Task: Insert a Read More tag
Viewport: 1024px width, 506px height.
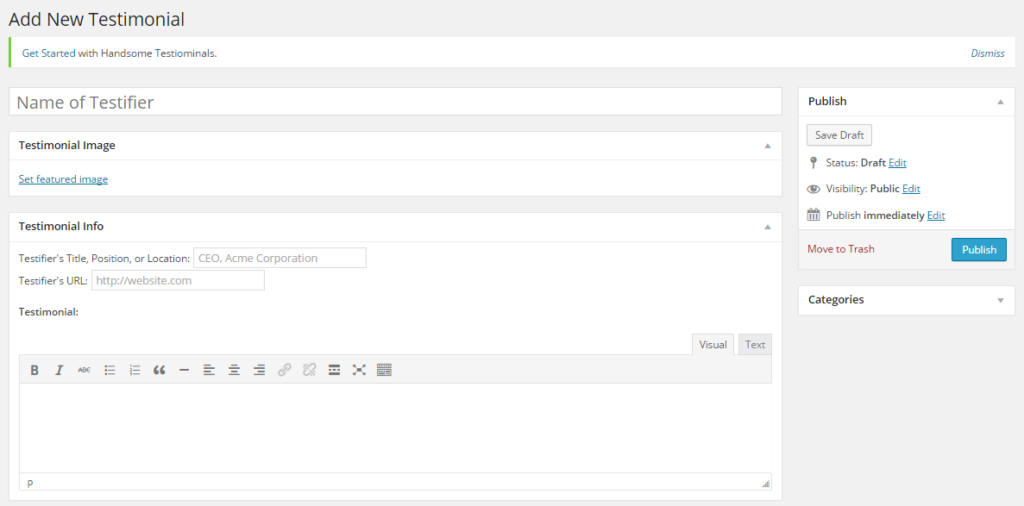Action: [x=334, y=370]
